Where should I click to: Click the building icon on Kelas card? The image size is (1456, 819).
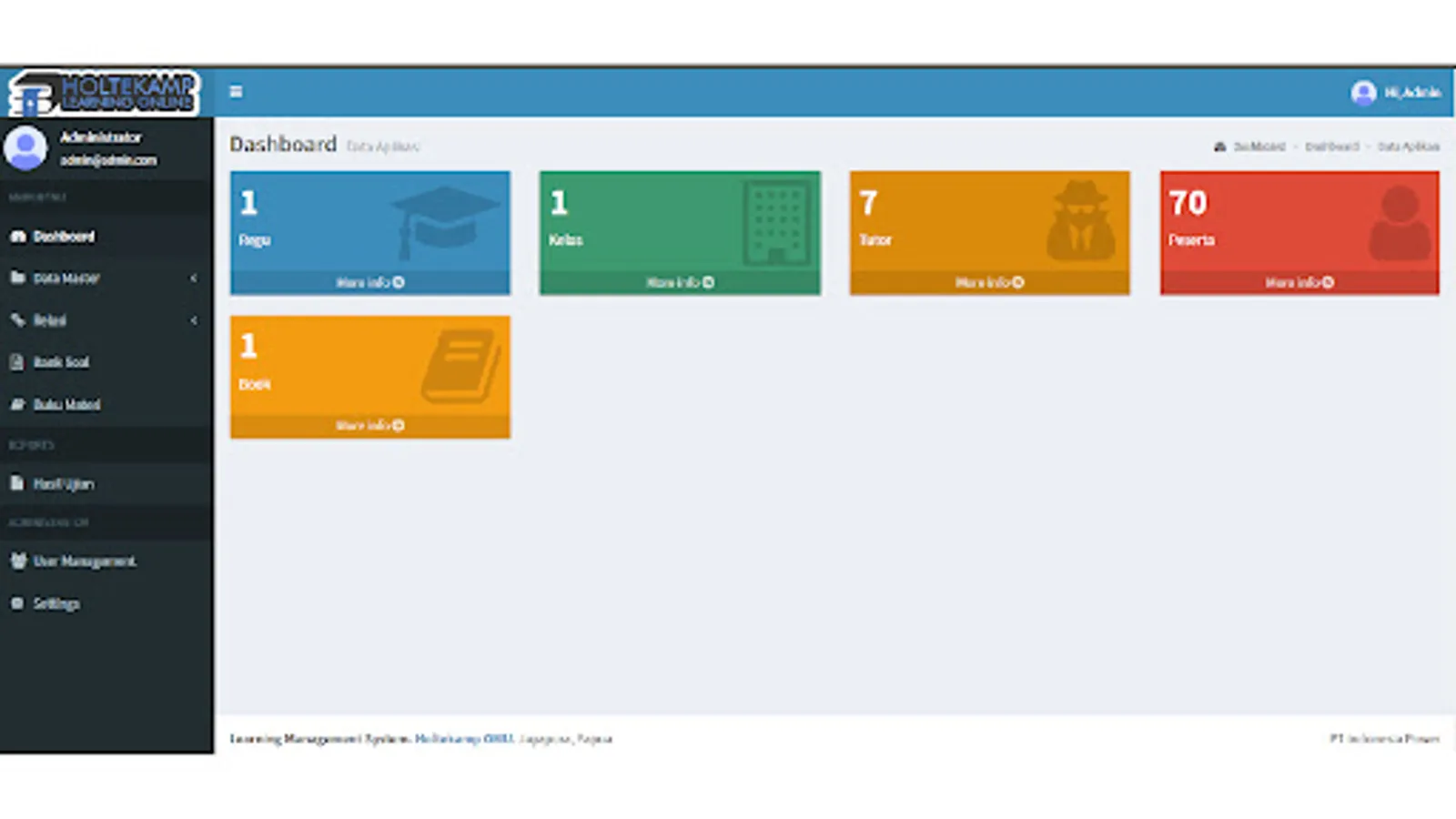[x=776, y=223]
